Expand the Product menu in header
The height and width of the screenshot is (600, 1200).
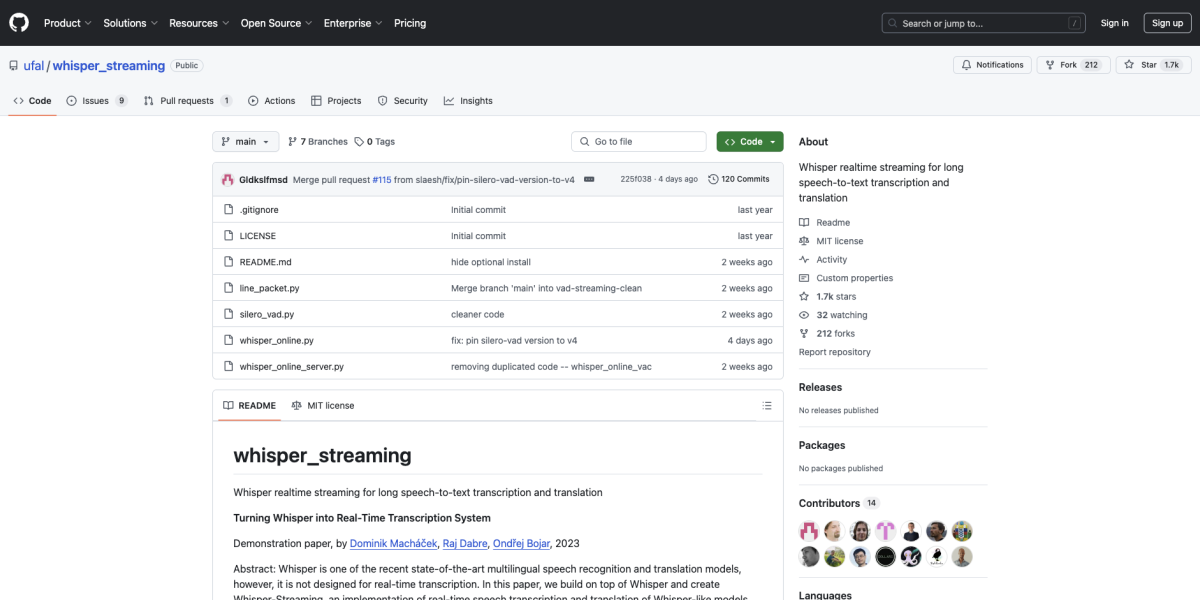(67, 23)
